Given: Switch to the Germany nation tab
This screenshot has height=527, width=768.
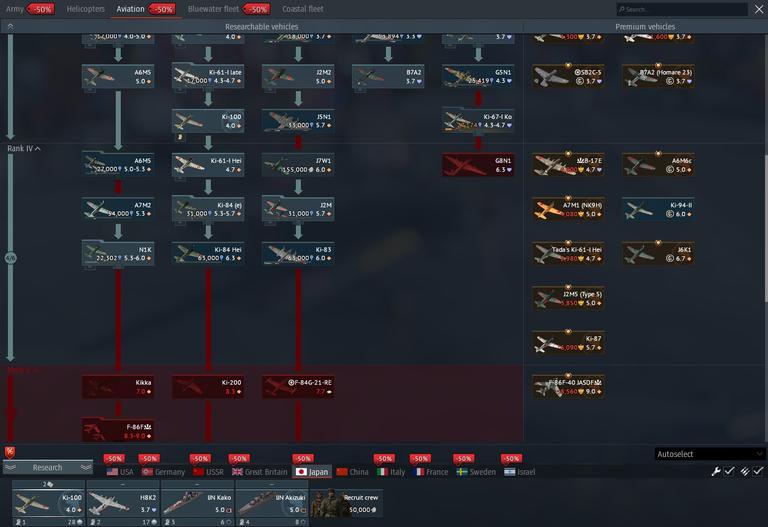Looking at the screenshot, I should tap(164, 472).
